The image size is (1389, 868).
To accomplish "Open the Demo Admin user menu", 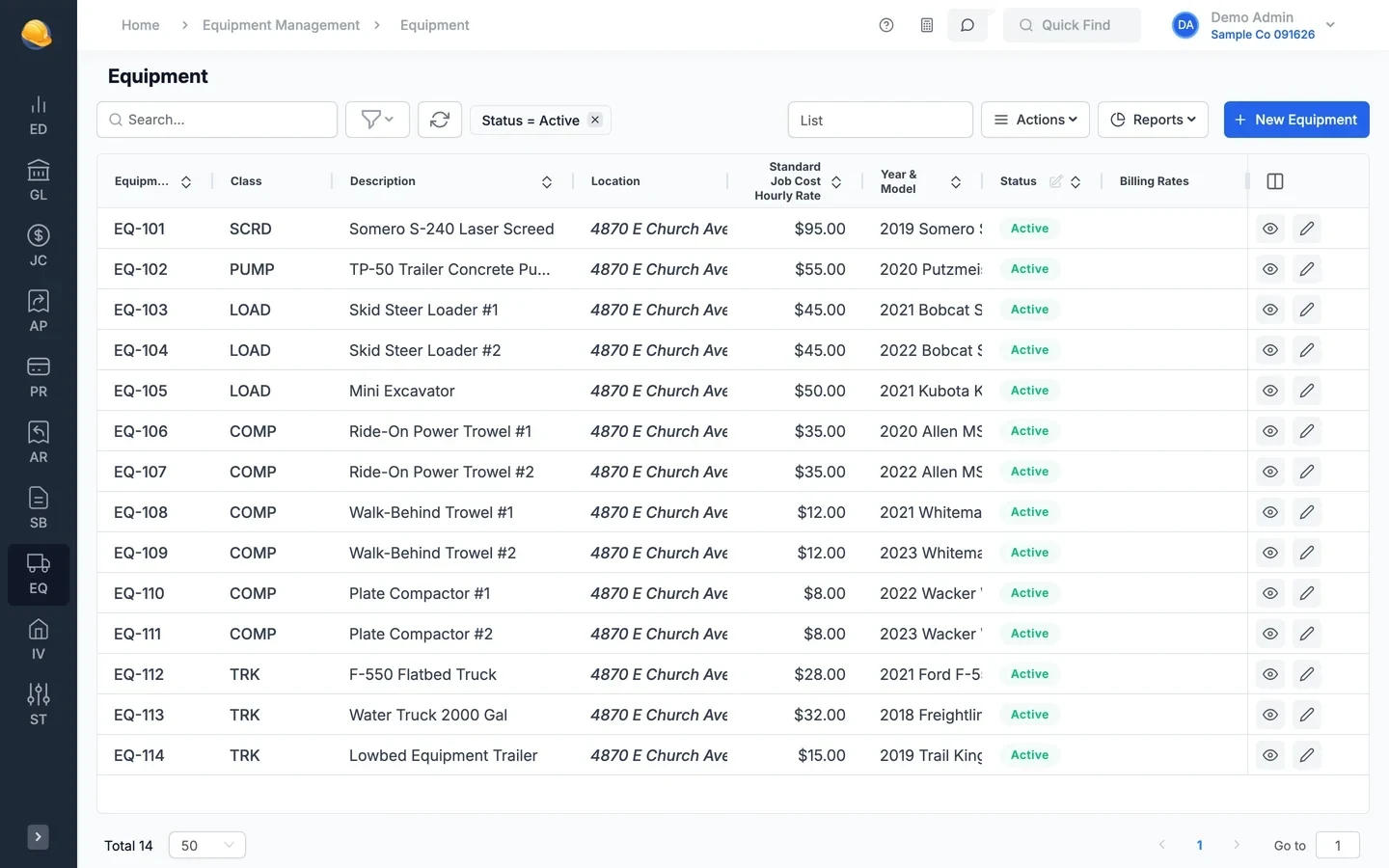I will 1254,25.
